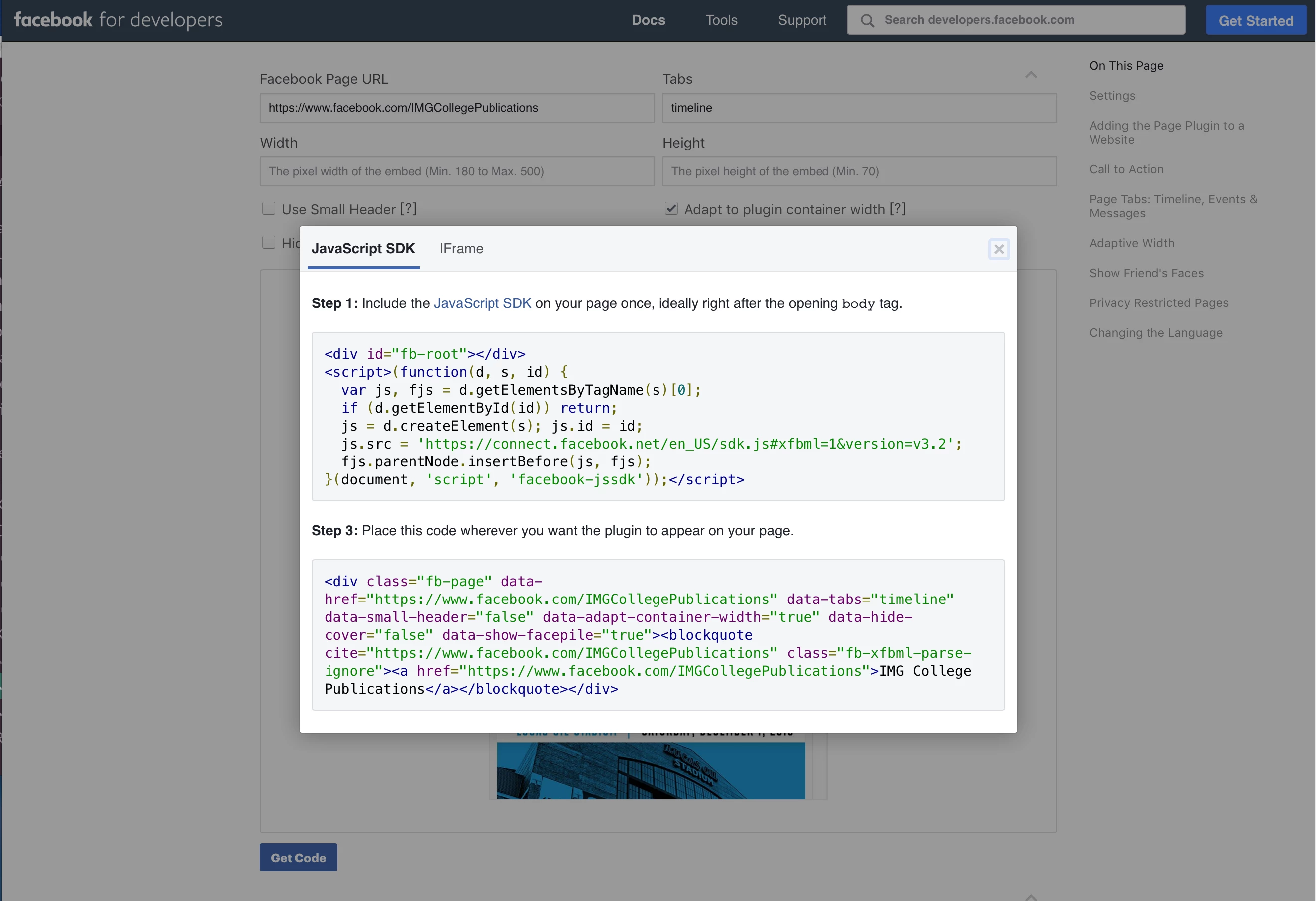Follow the JavaScript SDK hyperlink in Step 1

482,303
